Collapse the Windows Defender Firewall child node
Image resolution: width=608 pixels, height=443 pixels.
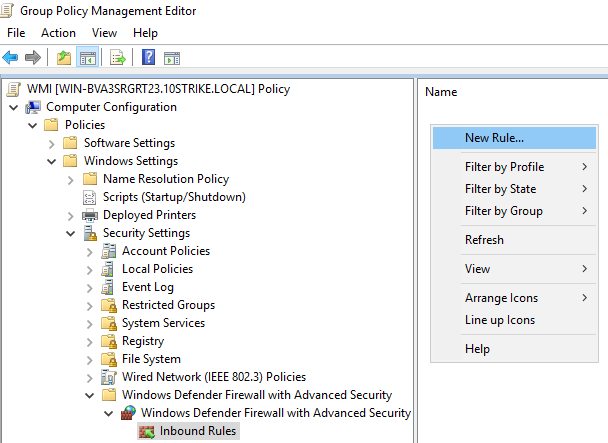tap(109, 413)
